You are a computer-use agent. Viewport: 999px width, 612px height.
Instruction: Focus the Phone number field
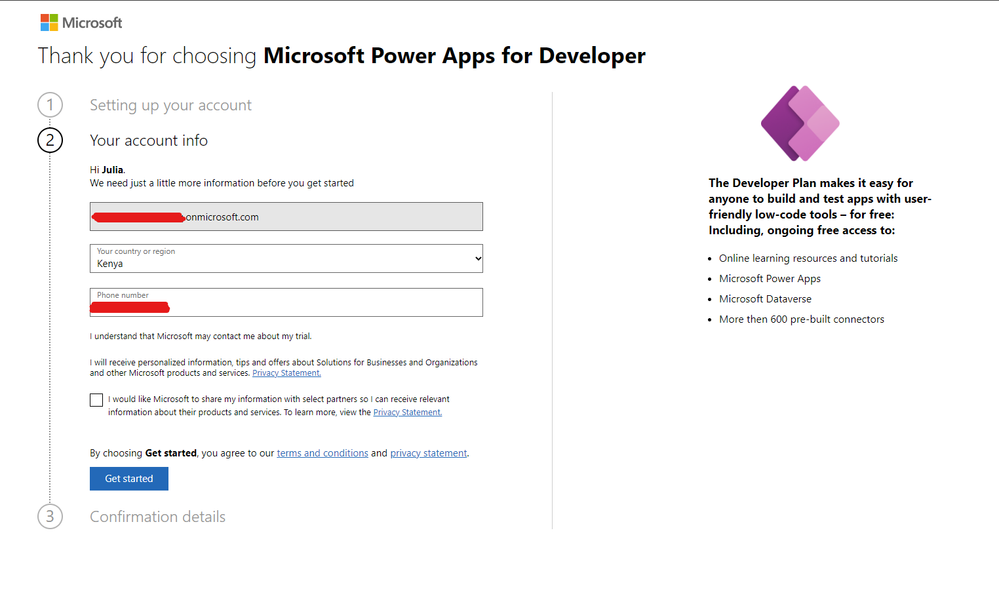286,302
